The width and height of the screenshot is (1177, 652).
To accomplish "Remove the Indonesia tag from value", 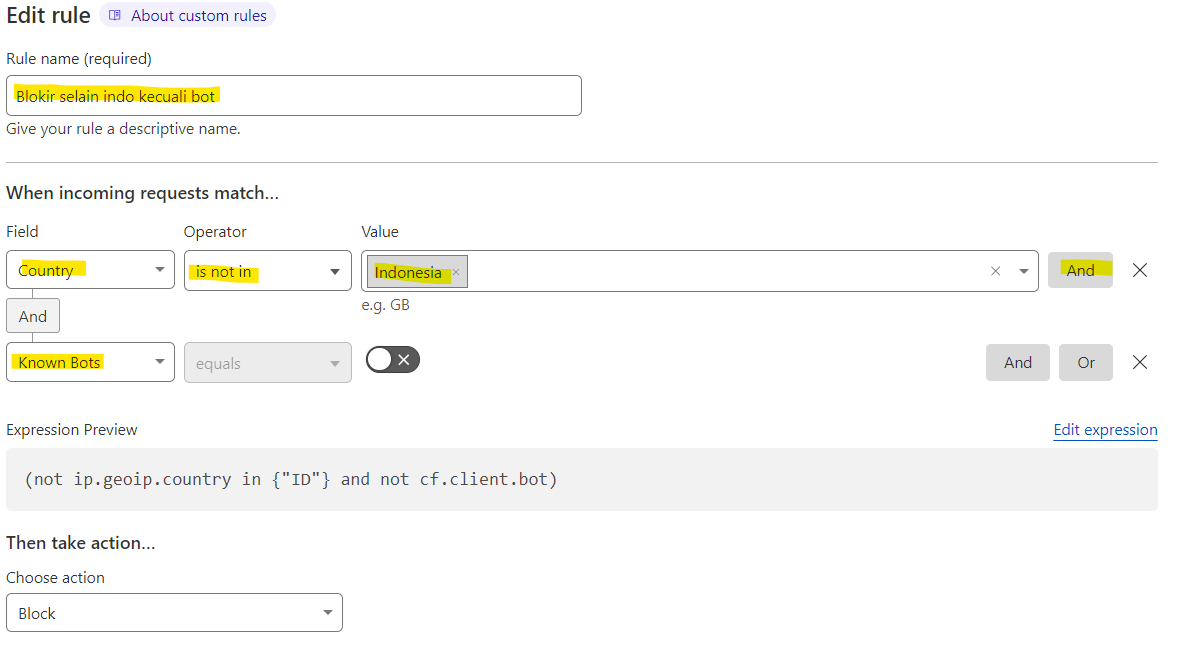I will (456, 272).
